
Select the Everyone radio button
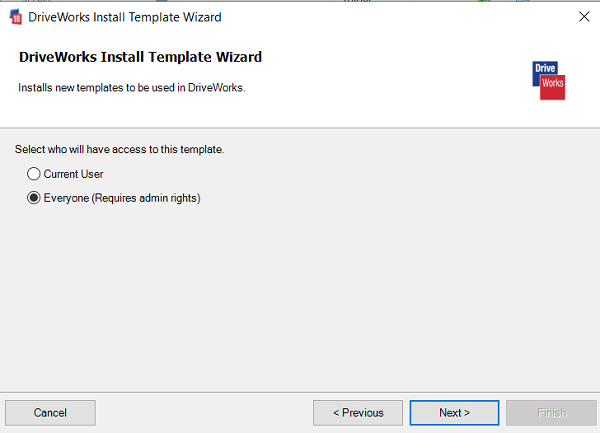(x=34, y=198)
